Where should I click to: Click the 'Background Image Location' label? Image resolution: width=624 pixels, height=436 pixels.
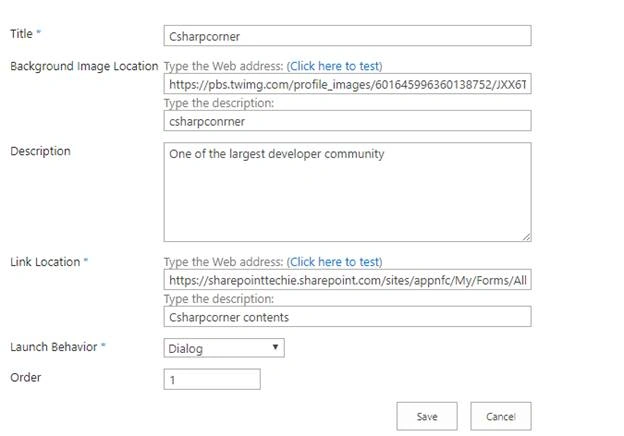[84, 66]
